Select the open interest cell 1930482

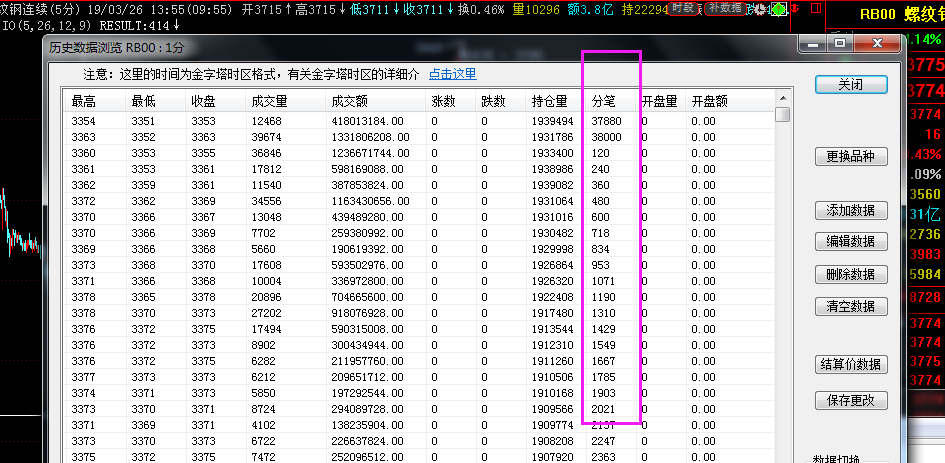[552, 233]
